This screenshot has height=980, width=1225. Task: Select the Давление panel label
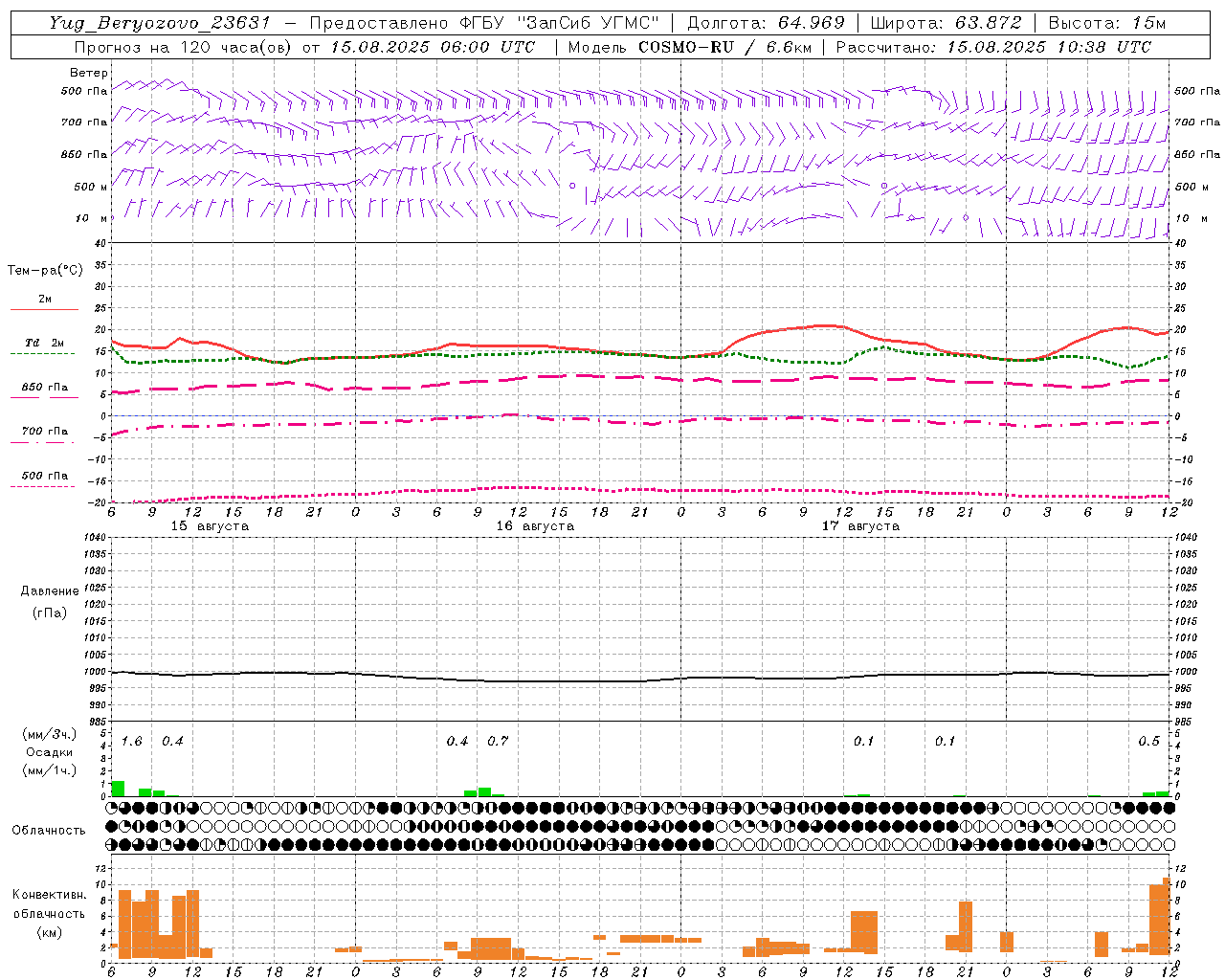(x=50, y=591)
